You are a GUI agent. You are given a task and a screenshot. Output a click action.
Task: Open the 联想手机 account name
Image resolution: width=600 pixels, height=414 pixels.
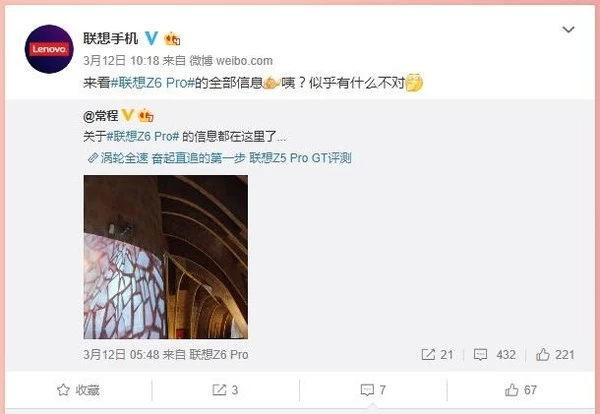click(x=111, y=38)
